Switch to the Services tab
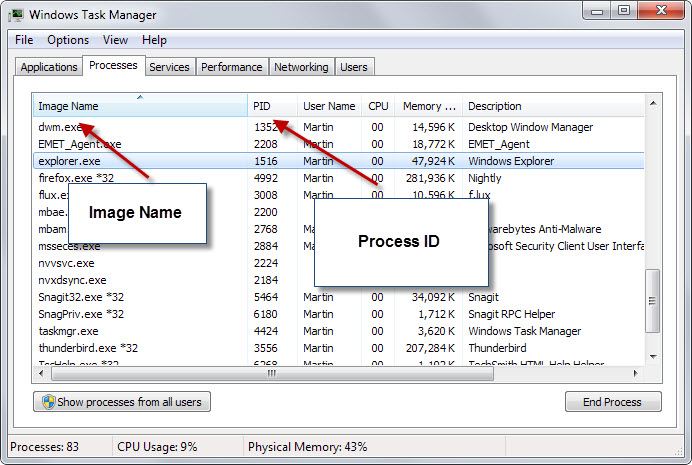Viewport: 692px width, 465px height. 169,67
